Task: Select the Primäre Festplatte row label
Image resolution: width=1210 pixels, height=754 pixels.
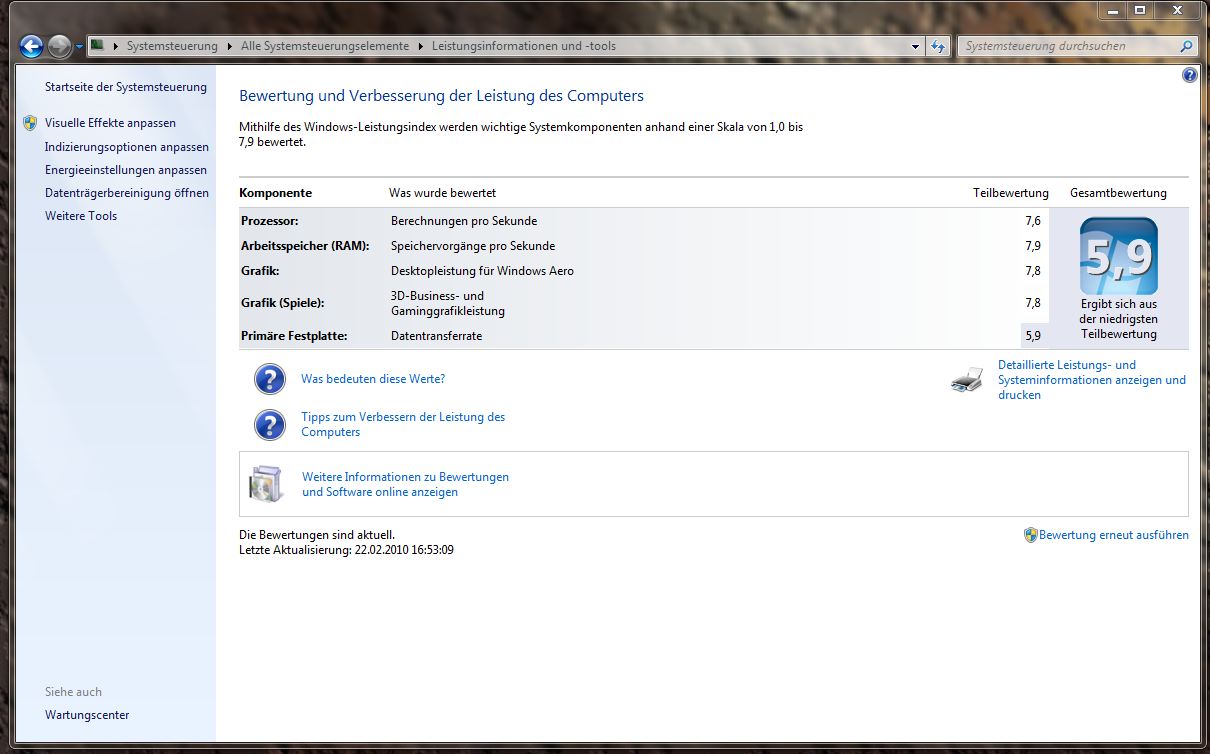Action: pyautogui.click(x=294, y=336)
